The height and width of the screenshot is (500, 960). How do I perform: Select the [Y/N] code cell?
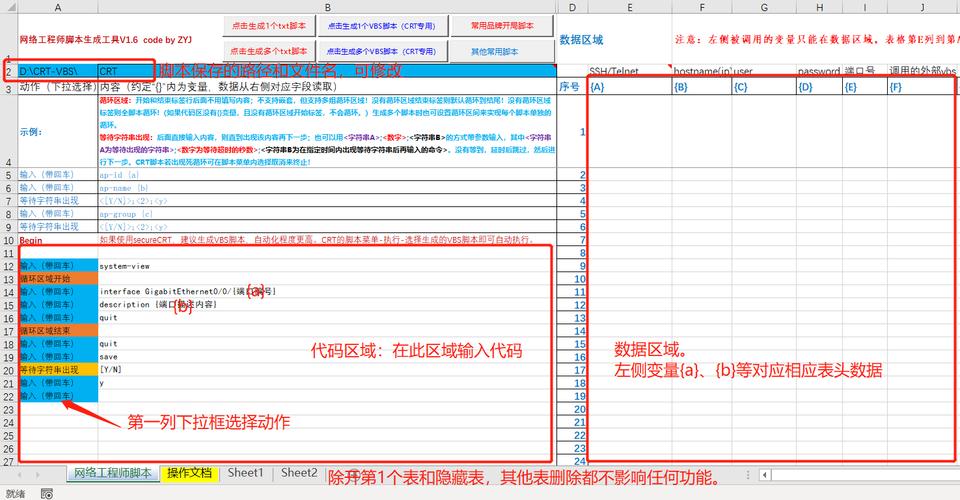[x=327, y=370]
